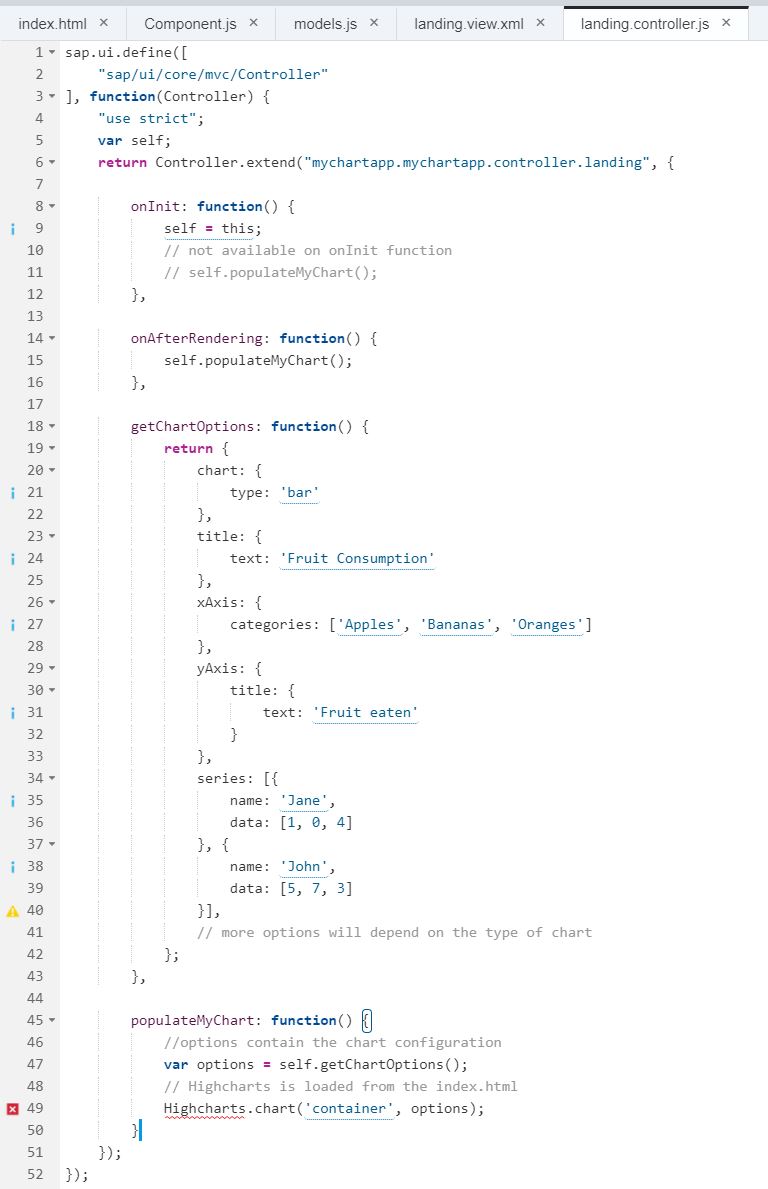Click the 'Fruit Consumption' string on line 24
768x1189 pixels.
click(360, 558)
